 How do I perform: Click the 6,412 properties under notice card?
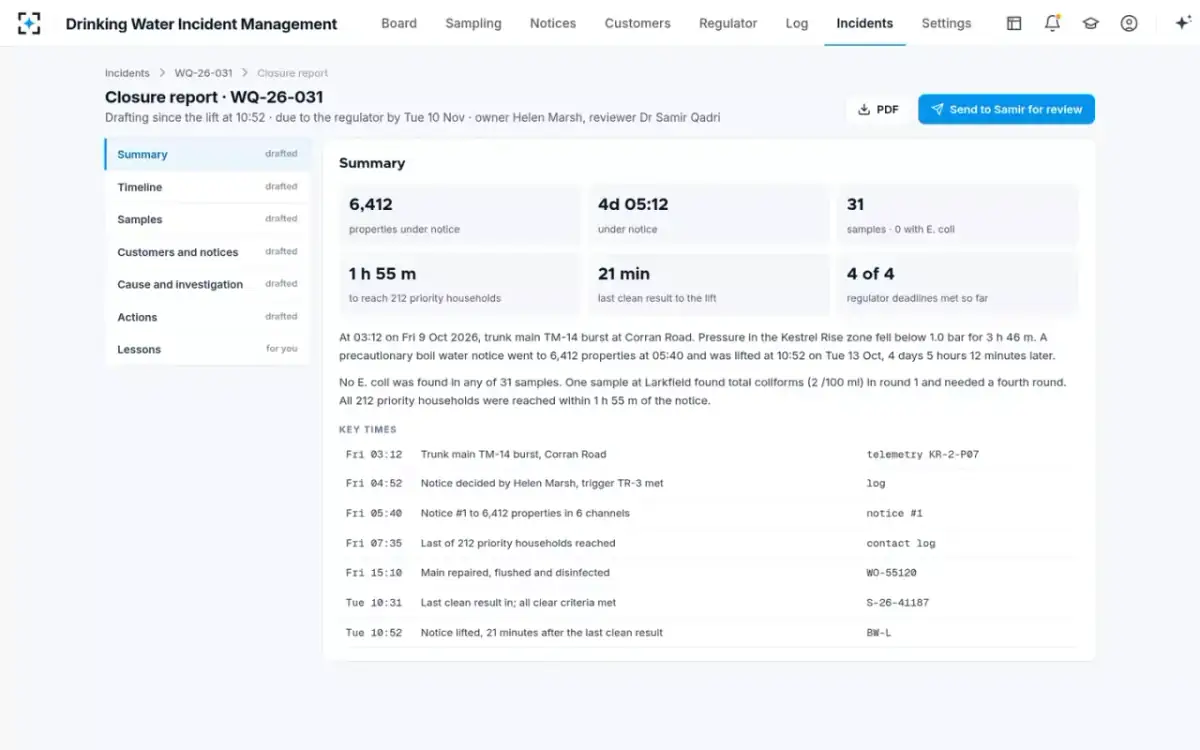click(460, 215)
